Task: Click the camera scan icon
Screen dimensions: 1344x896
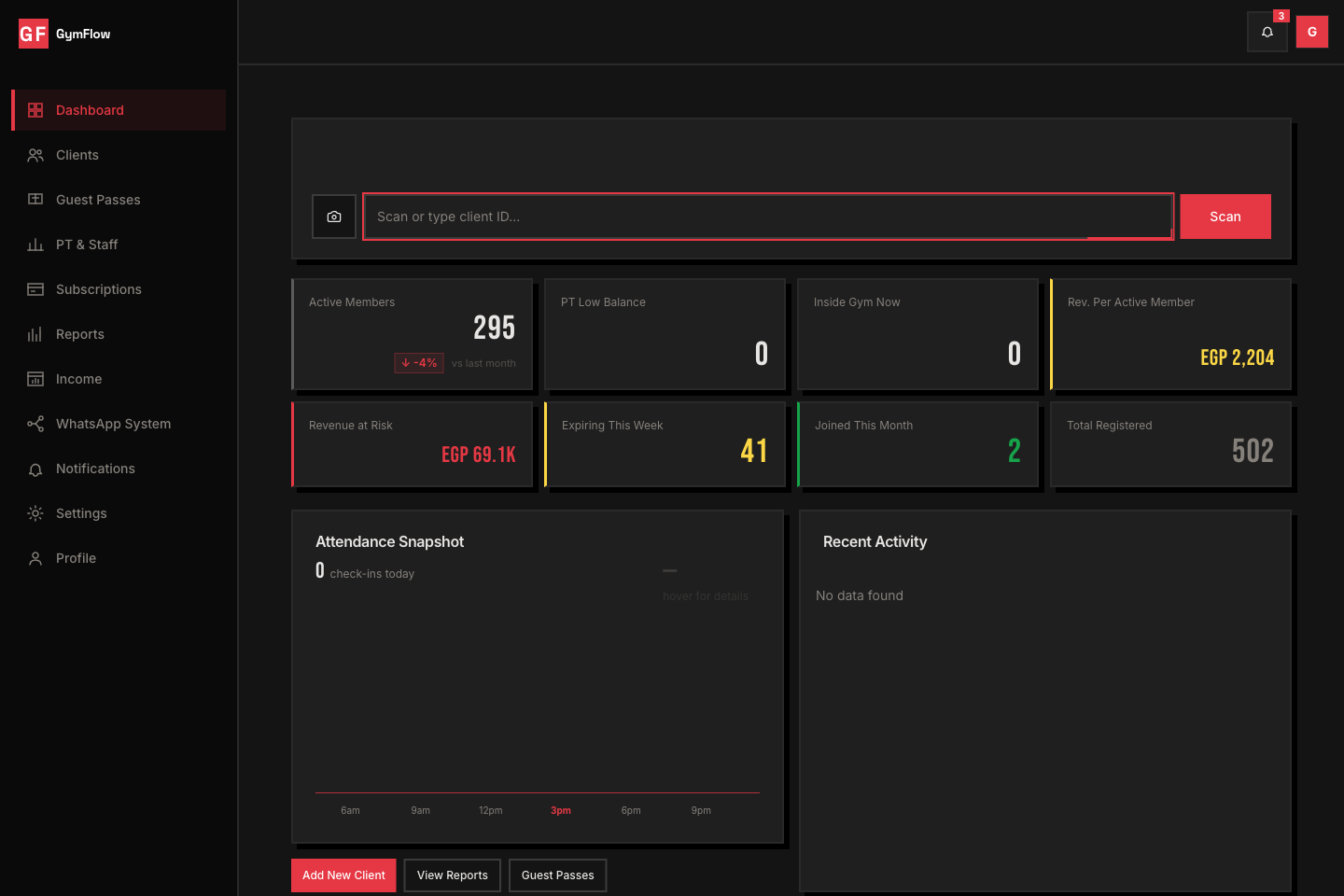Action: click(334, 217)
